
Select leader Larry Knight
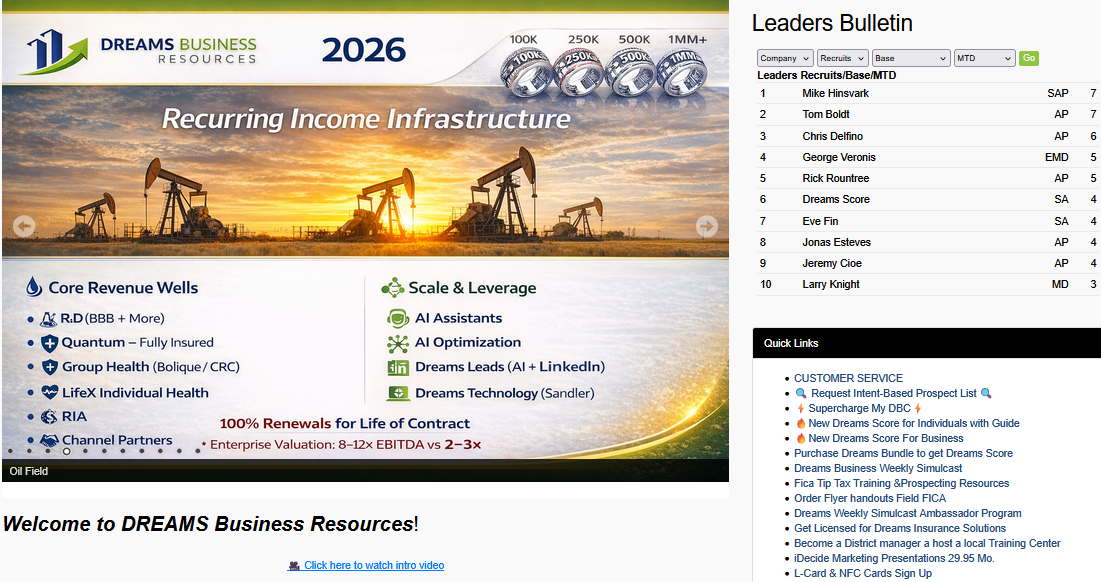click(x=831, y=284)
